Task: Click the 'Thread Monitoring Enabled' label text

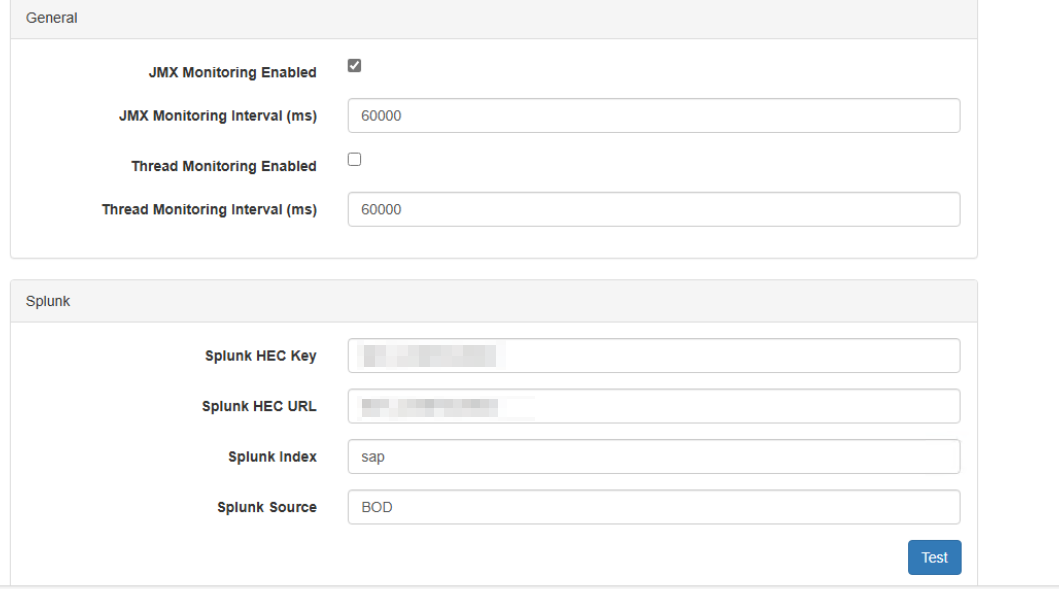Action: [223, 167]
